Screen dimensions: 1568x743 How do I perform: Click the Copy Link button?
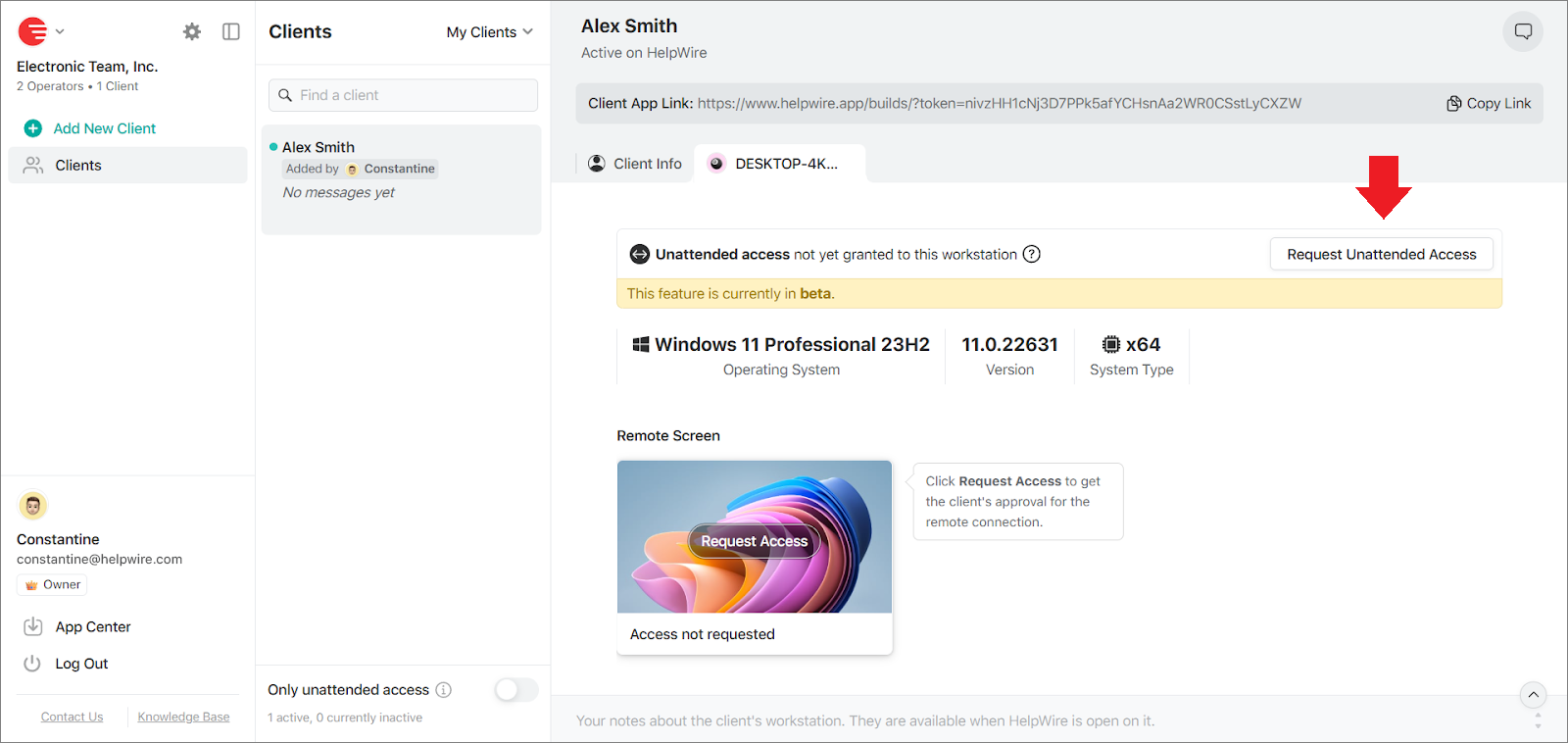coord(1489,103)
